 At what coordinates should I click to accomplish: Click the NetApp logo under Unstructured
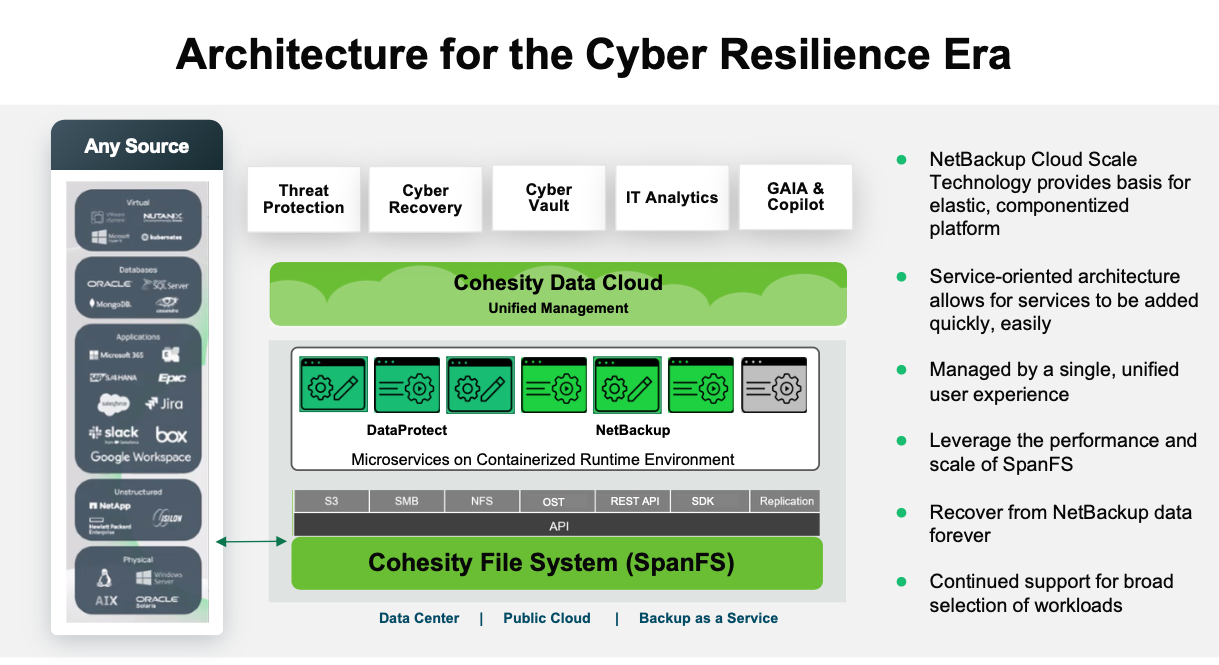coord(110,506)
